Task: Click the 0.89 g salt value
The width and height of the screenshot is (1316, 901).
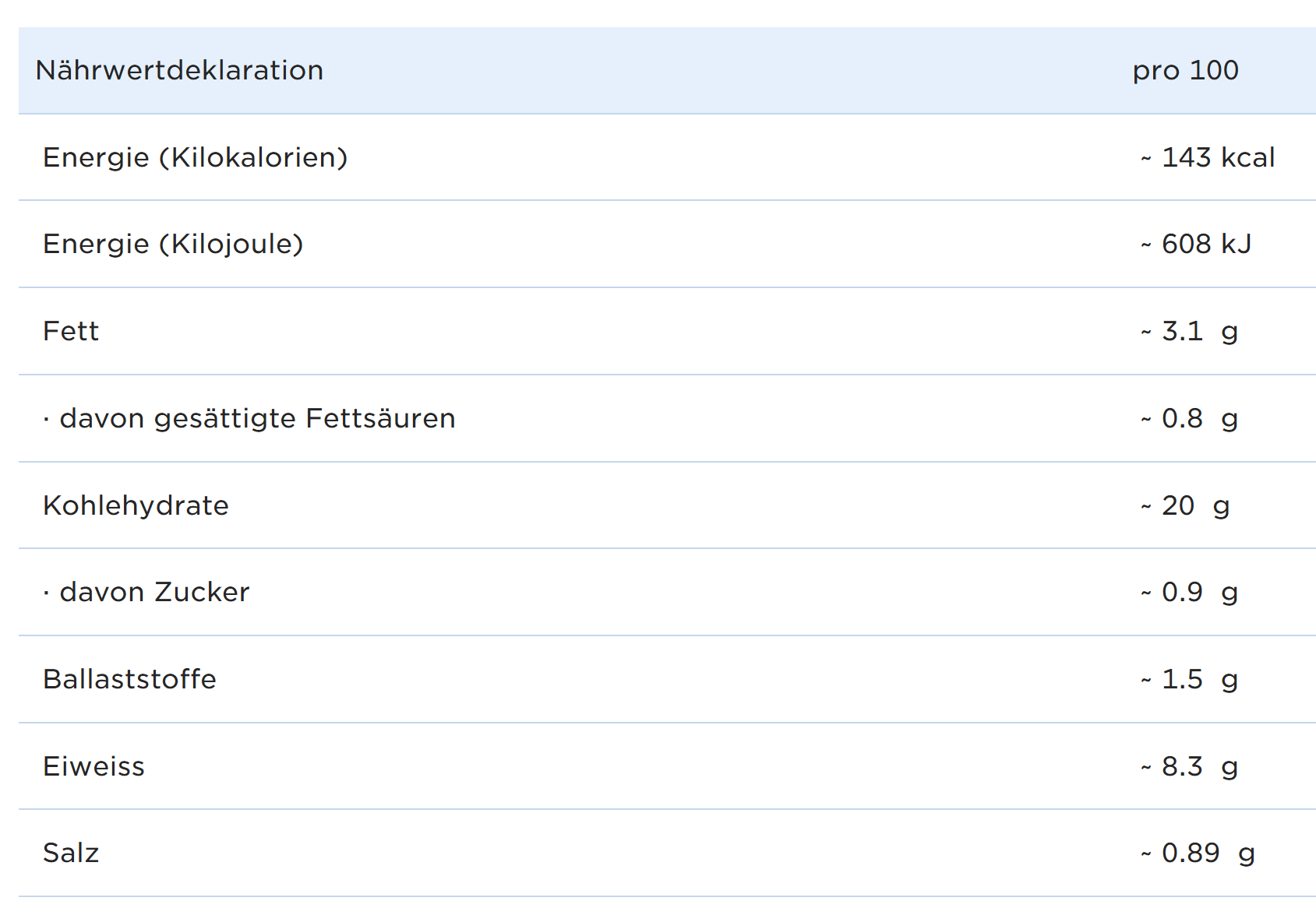Action: pos(1198,853)
